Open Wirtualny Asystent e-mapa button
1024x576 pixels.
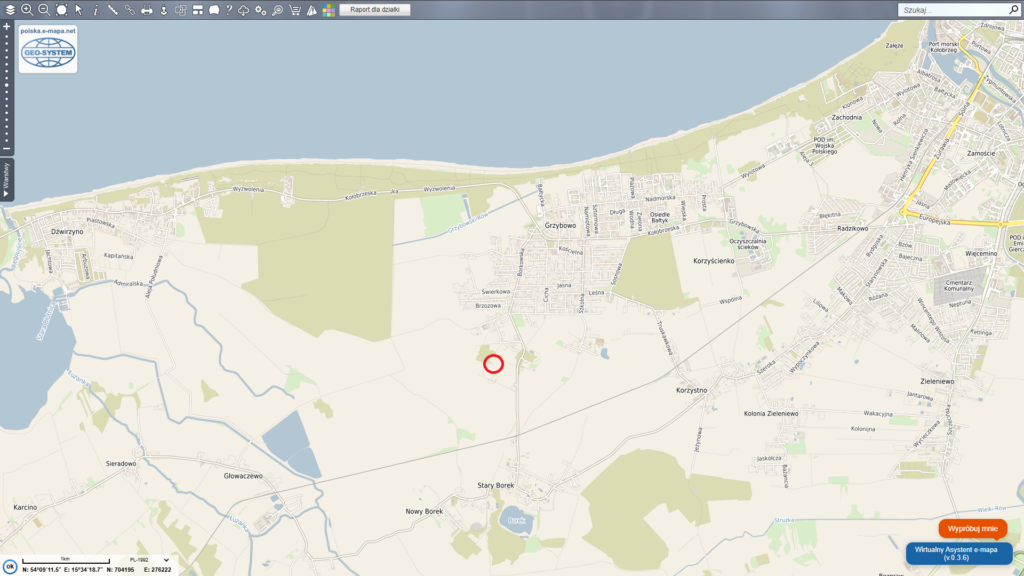[x=959, y=553]
